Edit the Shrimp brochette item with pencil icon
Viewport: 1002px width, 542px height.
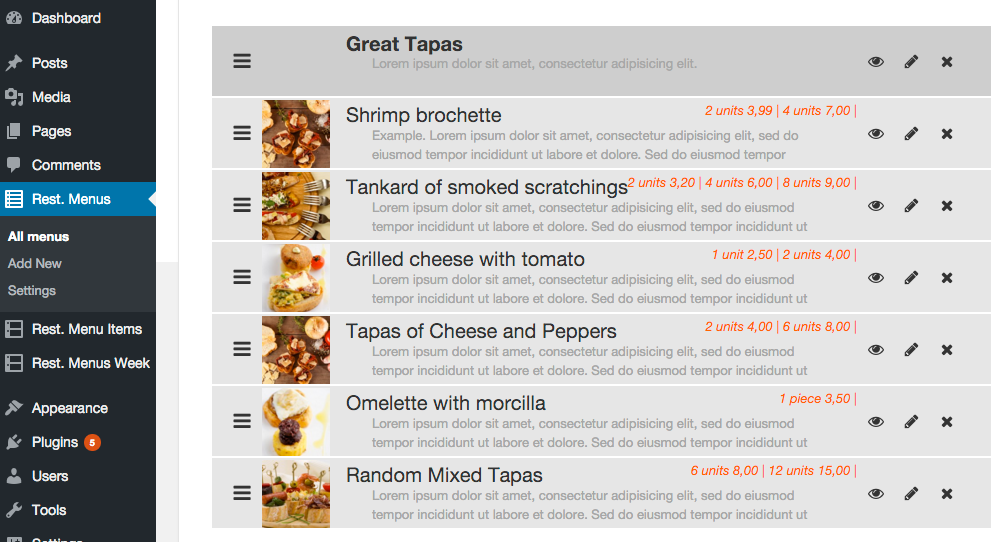pos(911,134)
